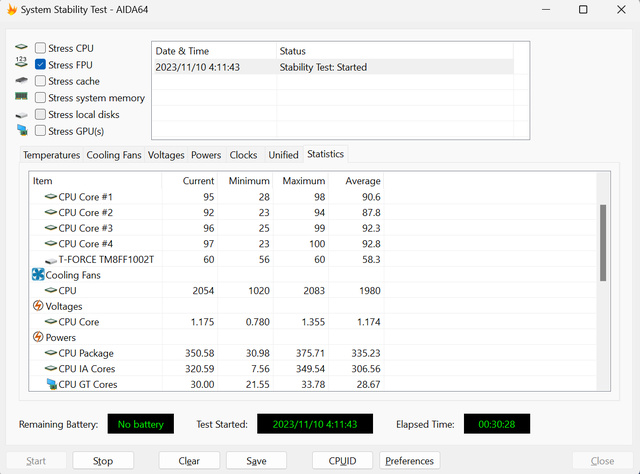Click the No battery indicator
The image size is (640, 474).
click(140, 424)
